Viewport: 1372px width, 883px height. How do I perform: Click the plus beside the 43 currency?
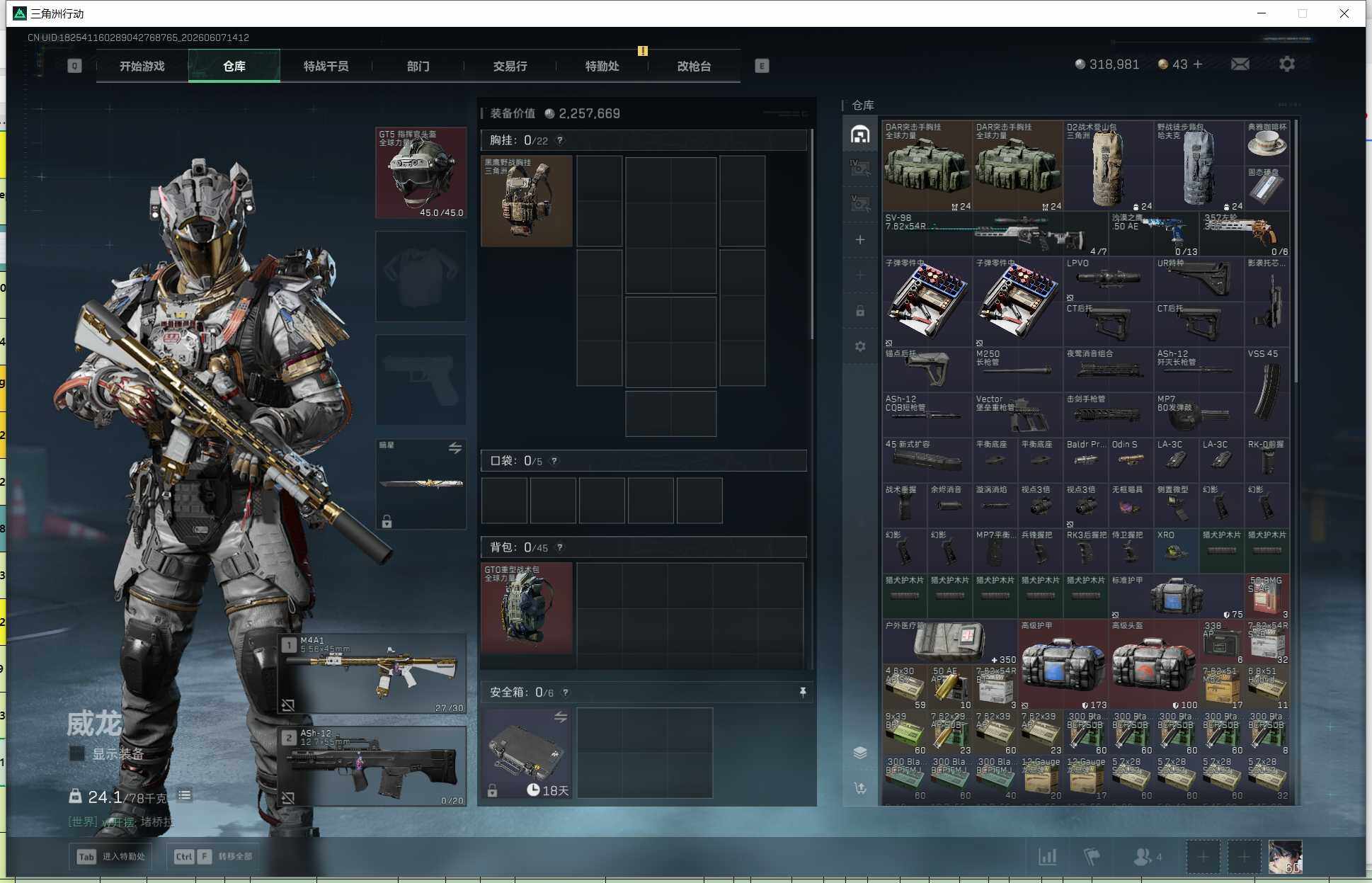click(1198, 64)
